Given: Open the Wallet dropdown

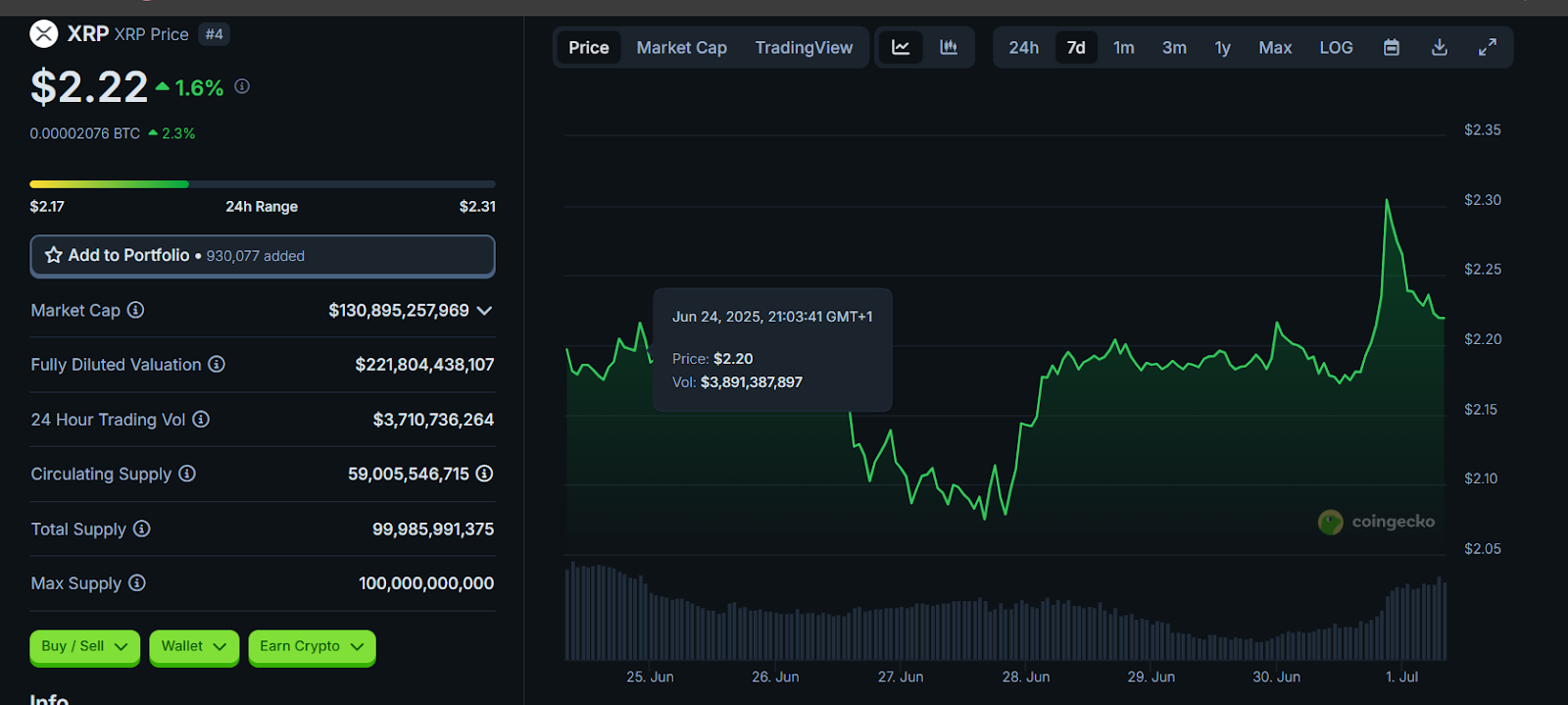Looking at the screenshot, I should click(194, 647).
